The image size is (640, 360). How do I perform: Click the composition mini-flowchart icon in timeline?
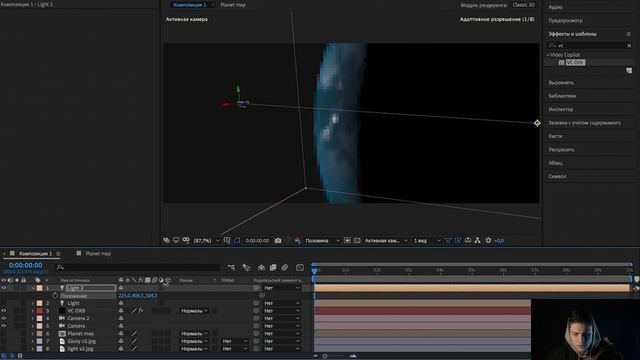[231, 268]
